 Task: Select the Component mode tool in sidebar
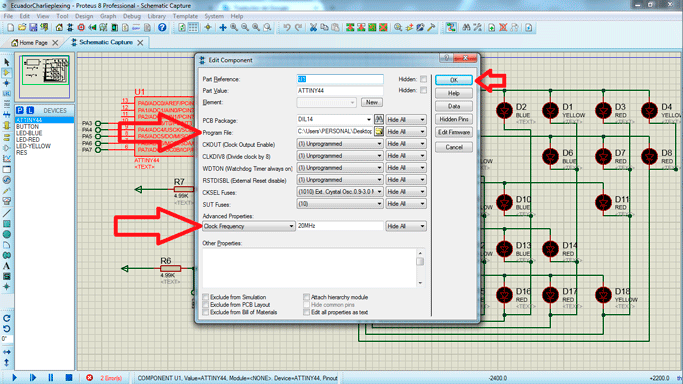pyautogui.click(x=7, y=73)
